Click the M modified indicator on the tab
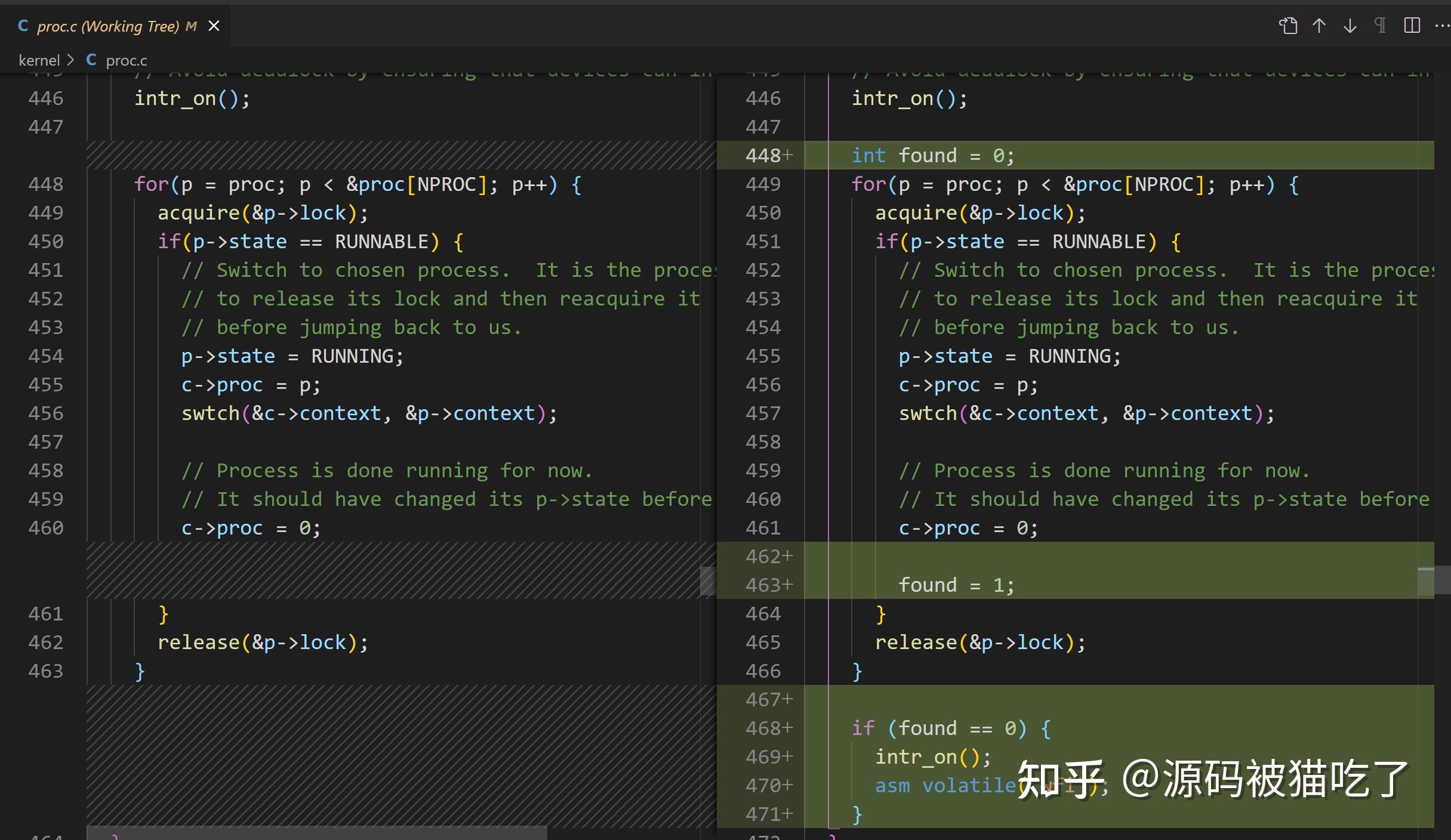This screenshot has width=1451, height=840. (191, 25)
